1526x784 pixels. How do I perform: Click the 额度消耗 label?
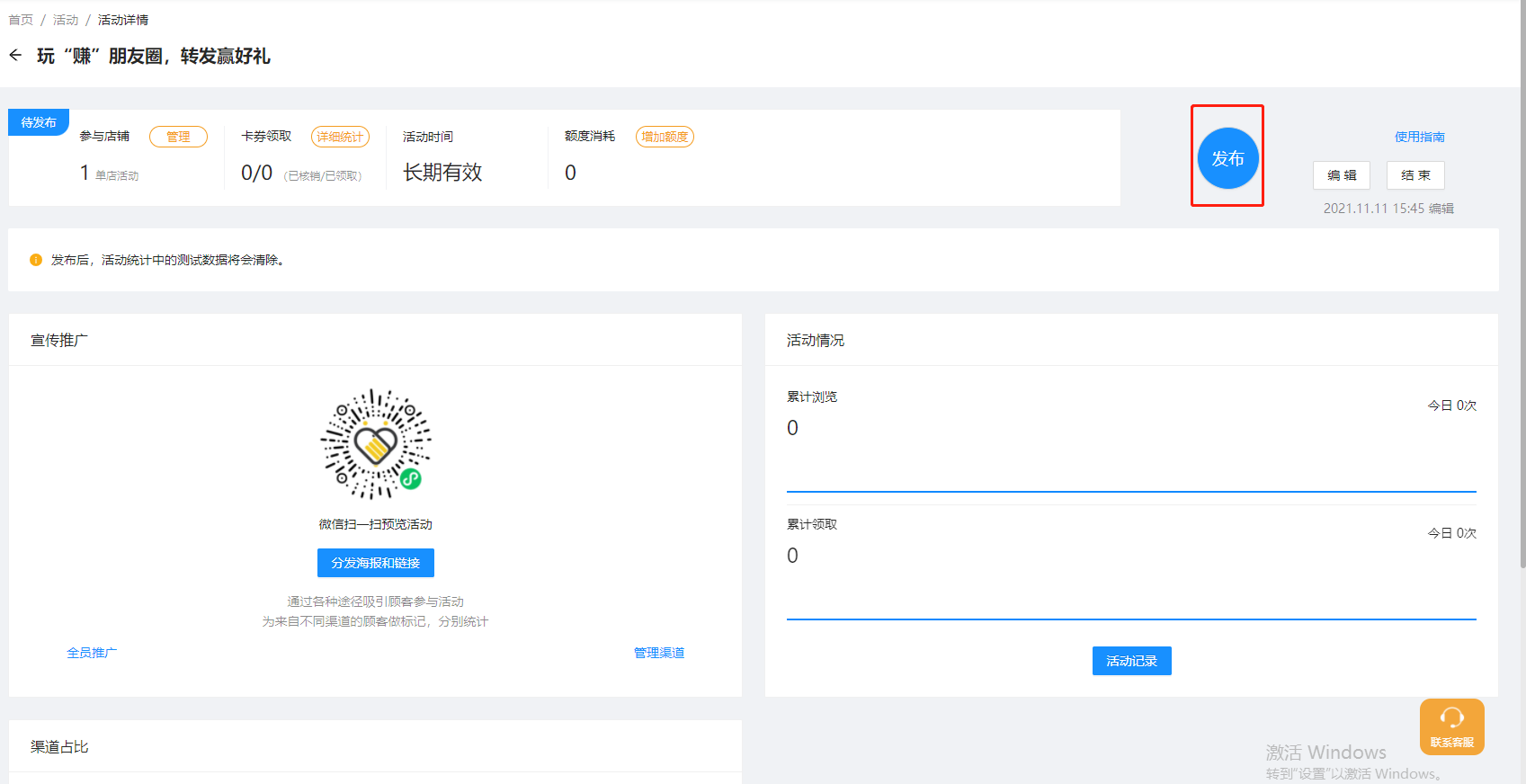point(590,136)
